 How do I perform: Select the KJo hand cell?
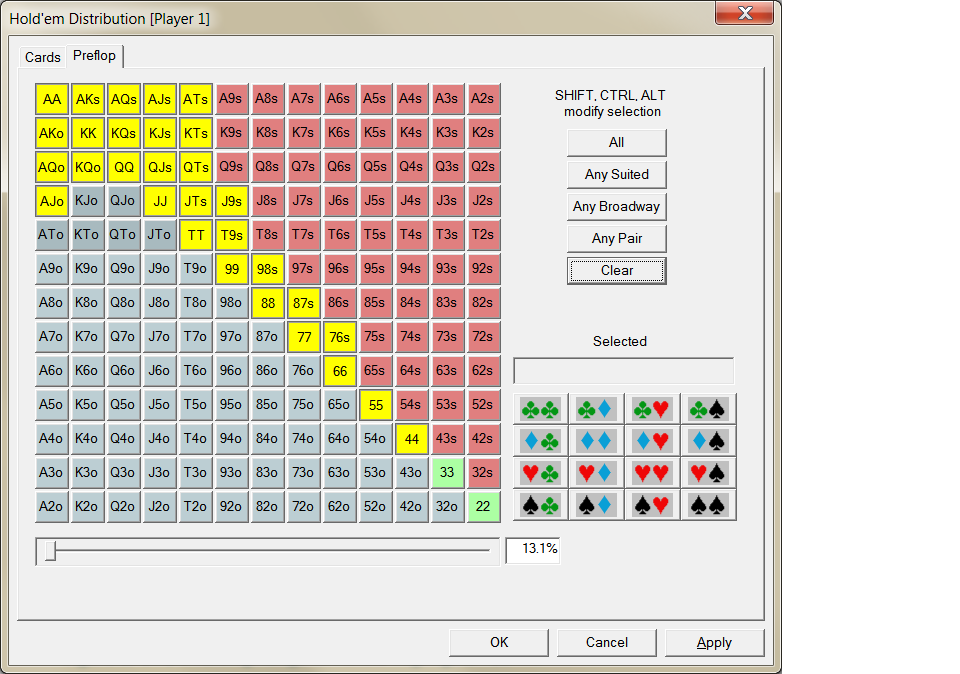pyautogui.click(x=87, y=201)
